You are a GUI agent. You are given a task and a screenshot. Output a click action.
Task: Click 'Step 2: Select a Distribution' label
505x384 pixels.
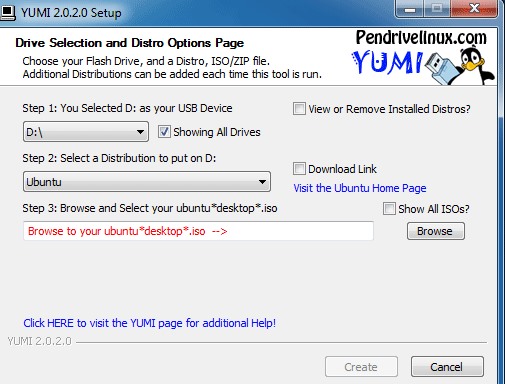pyautogui.click(x=119, y=158)
